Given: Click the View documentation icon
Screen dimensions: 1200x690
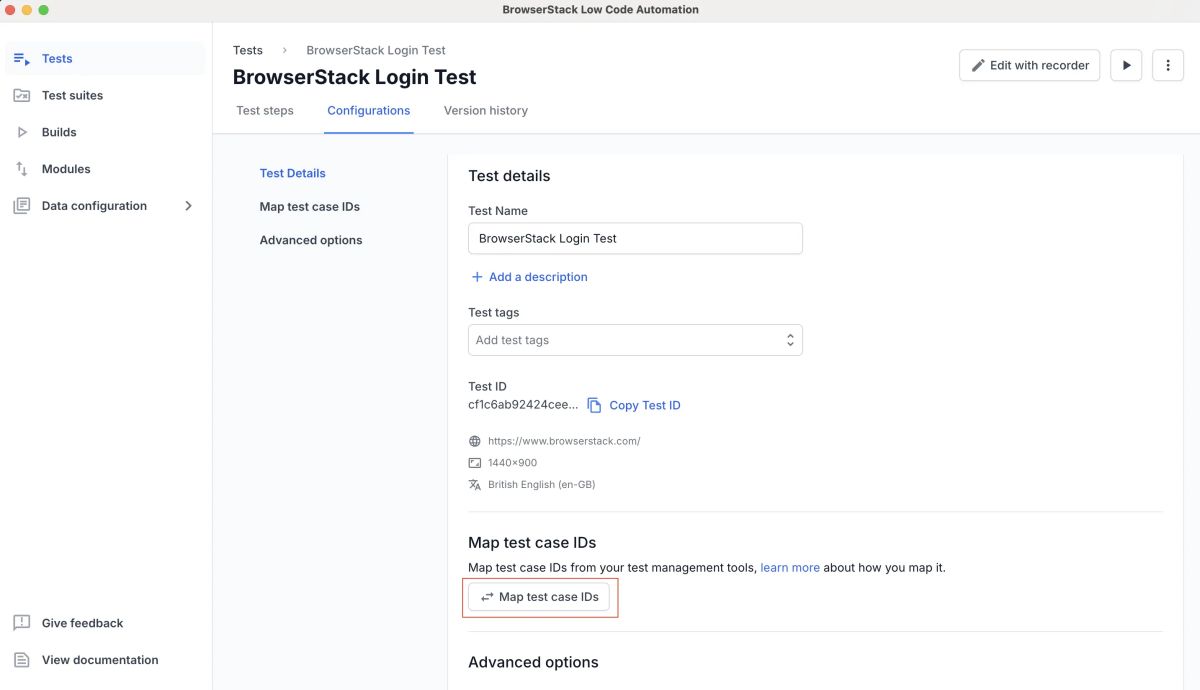Looking at the screenshot, I should [21, 660].
